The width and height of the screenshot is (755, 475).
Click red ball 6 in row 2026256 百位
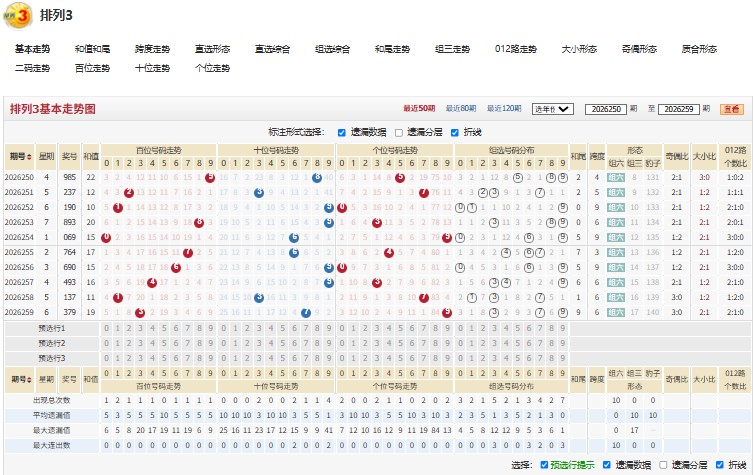point(176,267)
